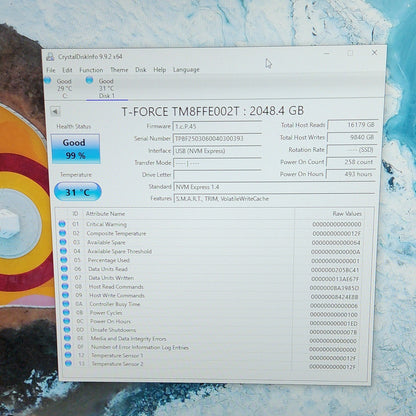The width and height of the screenshot is (416, 416).
Task: Click the Standard field NVM Express 1.4
Action: tap(275, 187)
